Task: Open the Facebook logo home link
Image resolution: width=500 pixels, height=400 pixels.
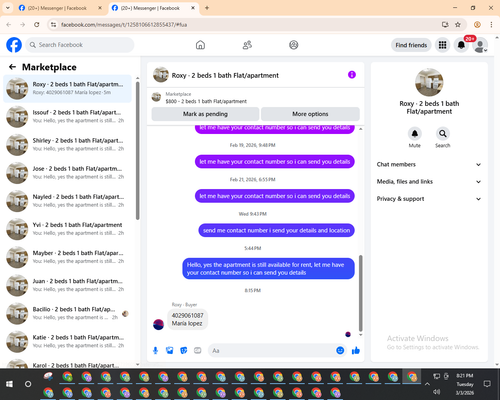Action: coord(14,45)
